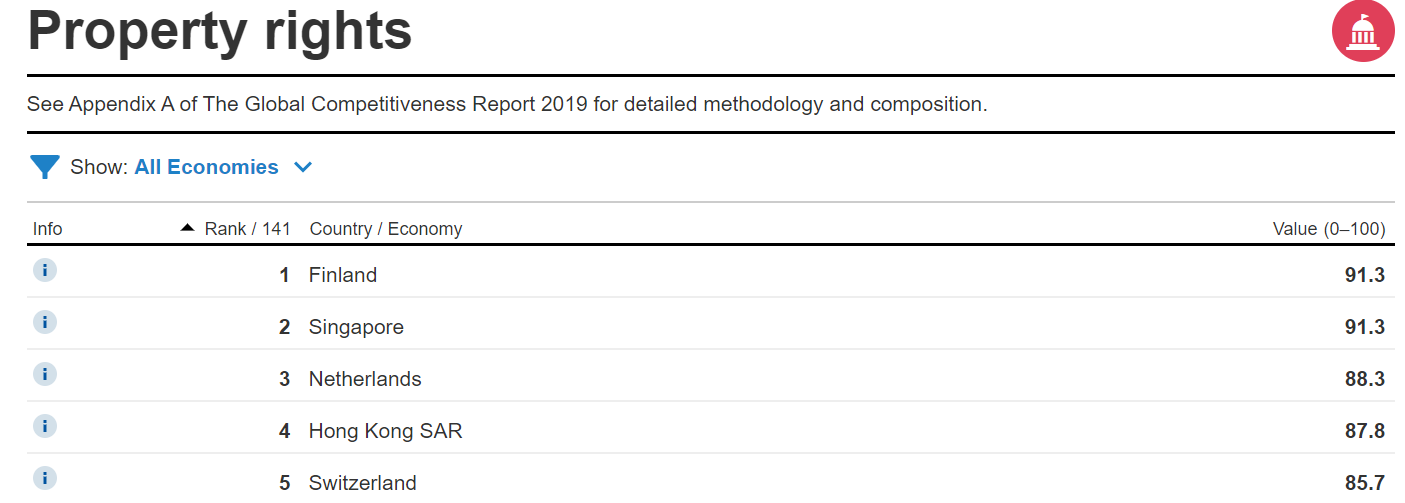The height and width of the screenshot is (503, 1405).
Task: Sort by Value (0–100) column header
Action: (x=1329, y=229)
